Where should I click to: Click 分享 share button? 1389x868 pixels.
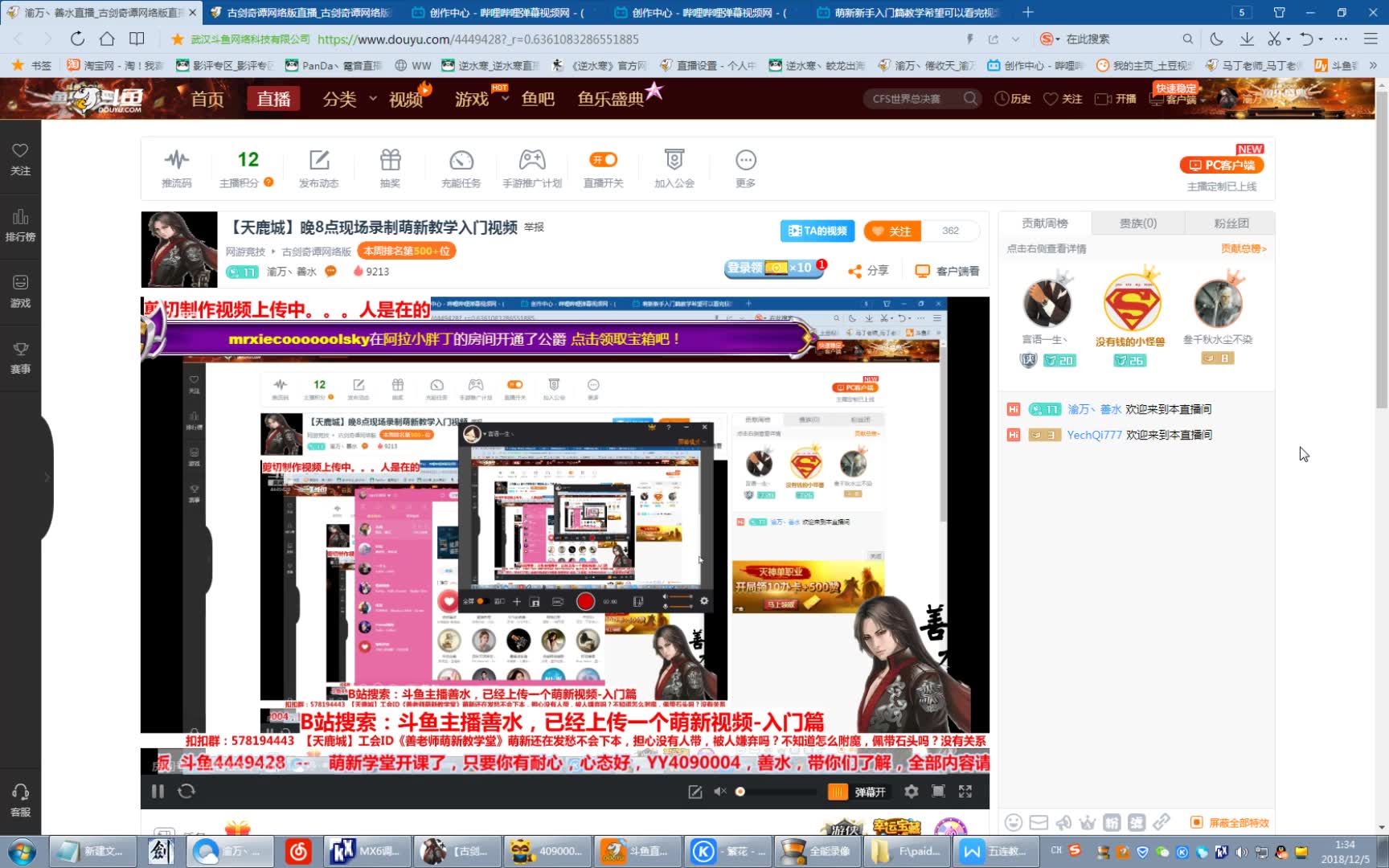868,271
